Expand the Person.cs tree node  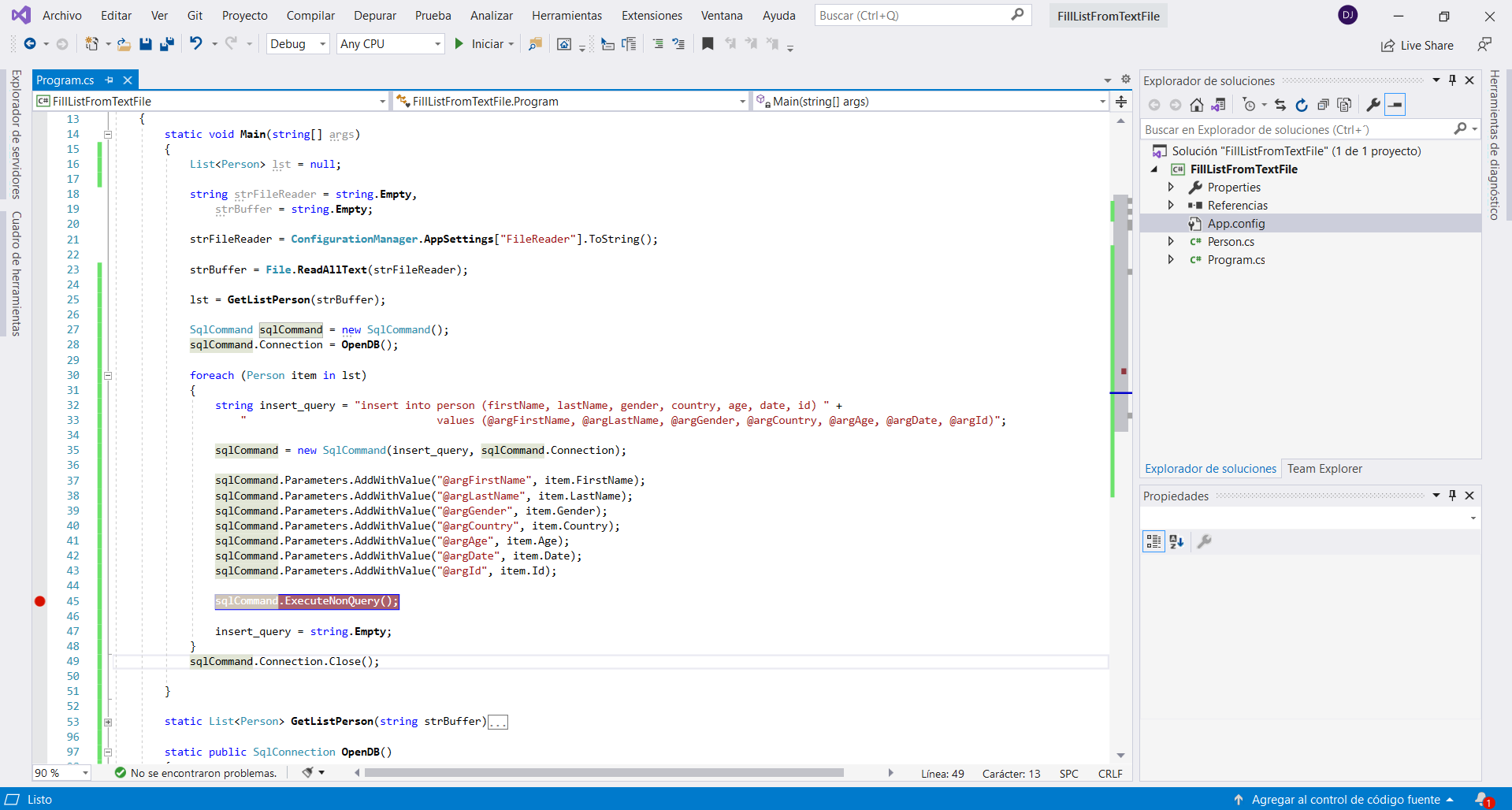[x=1171, y=242]
